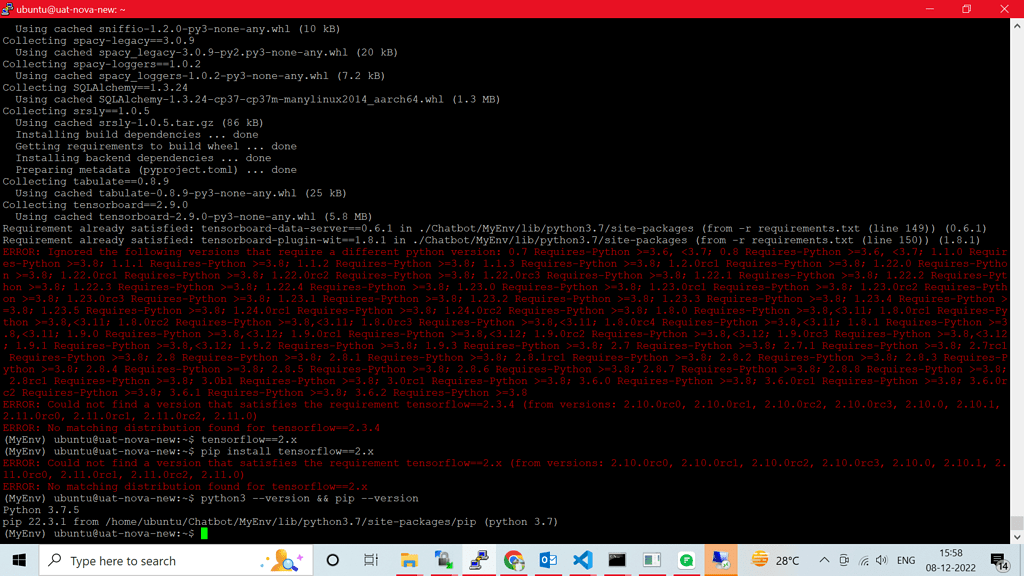Viewport: 1024px width, 576px height.
Task: Click the Task View button
Action: coord(371,560)
